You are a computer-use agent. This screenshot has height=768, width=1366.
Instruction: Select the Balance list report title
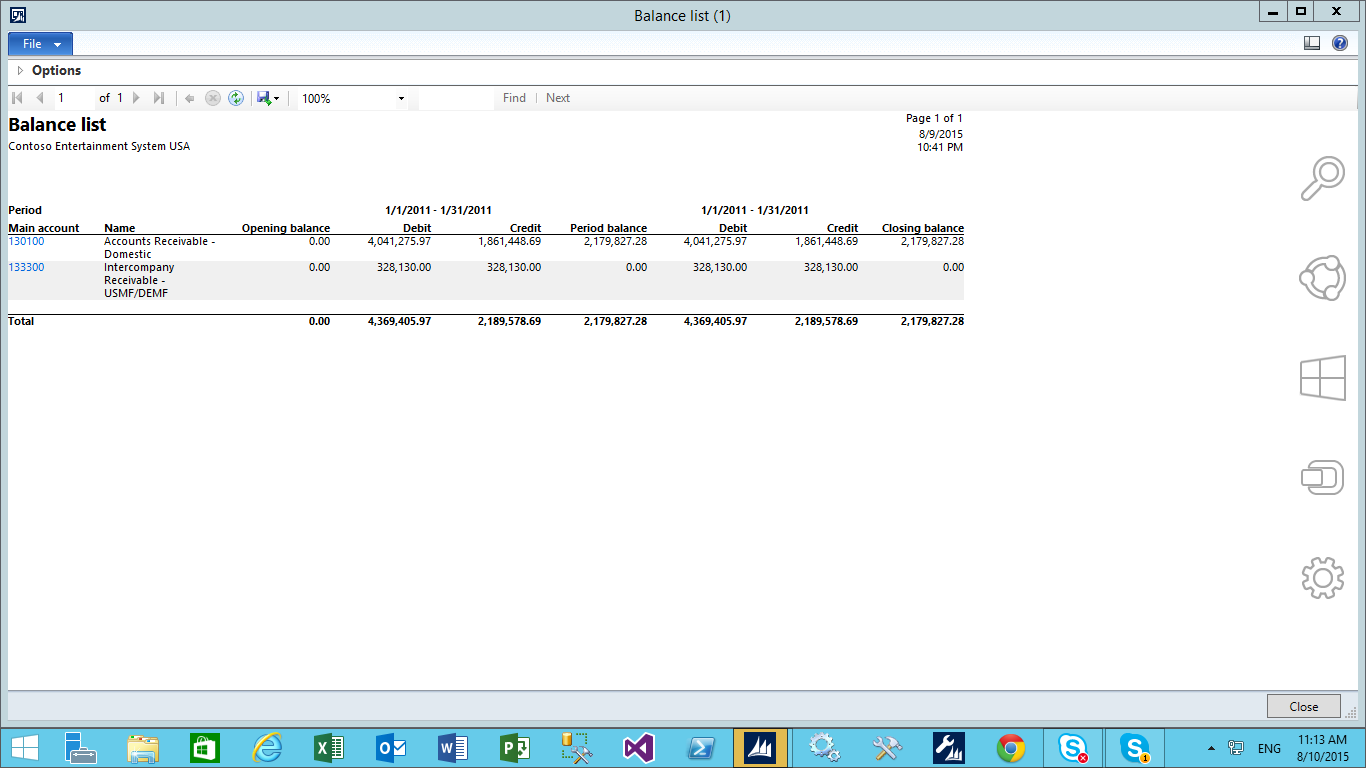click(57, 124)
